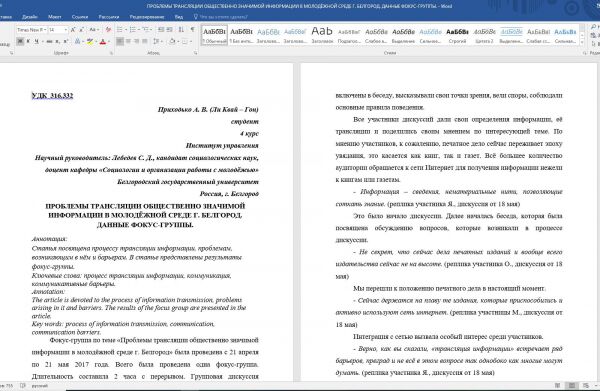Open the Times New Roman font name dropdown

[45, 29]
